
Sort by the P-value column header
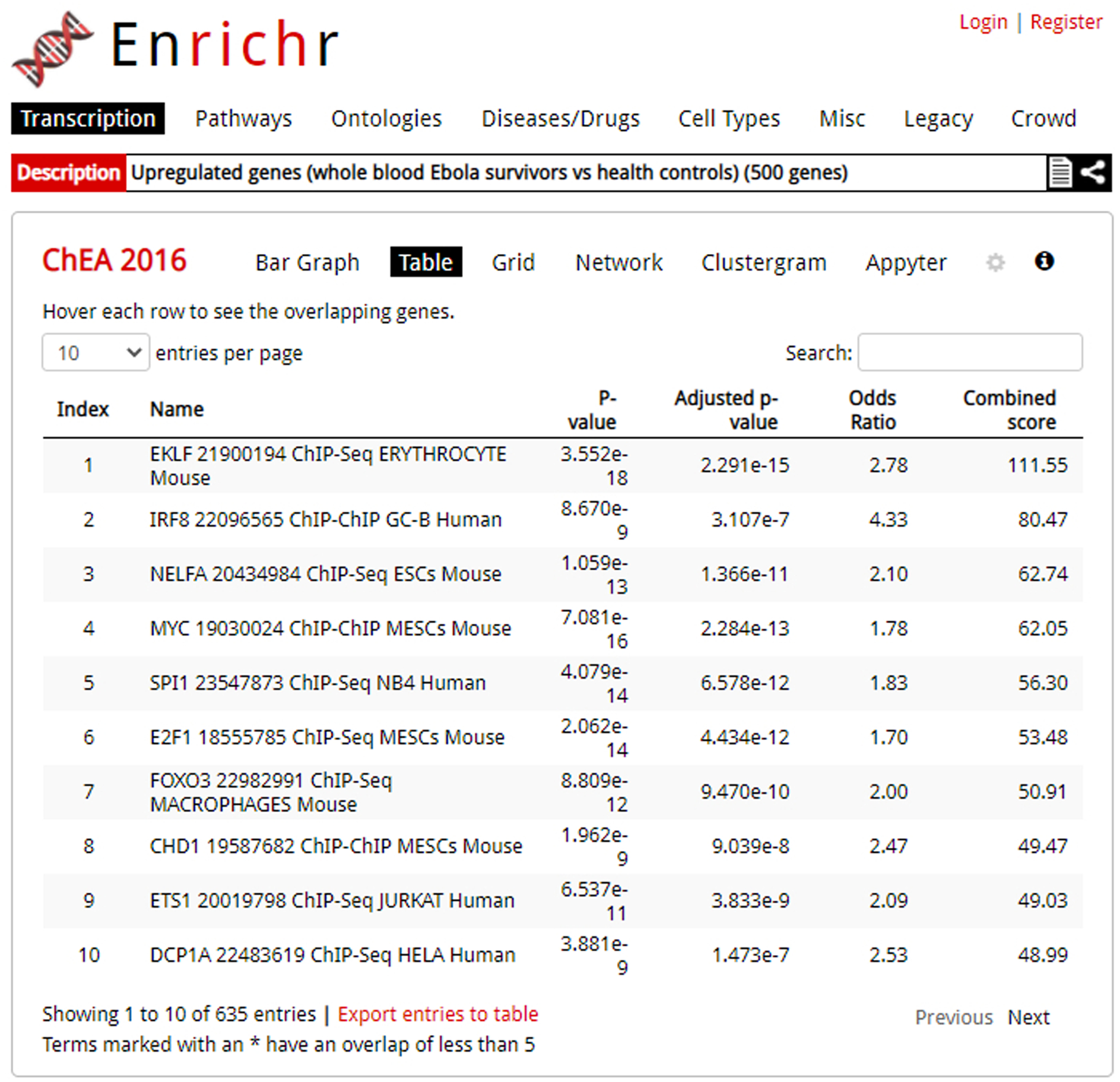point(592,410)
